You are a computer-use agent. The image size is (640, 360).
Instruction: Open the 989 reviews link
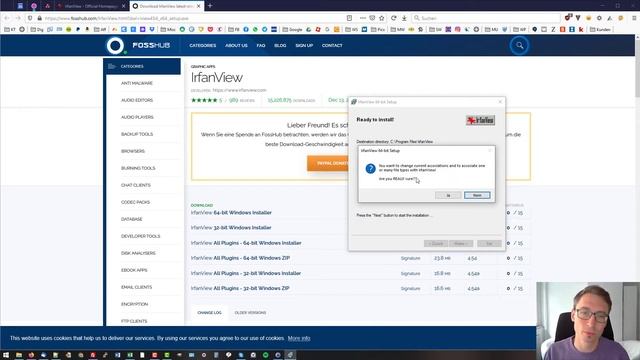coord(241,100)
